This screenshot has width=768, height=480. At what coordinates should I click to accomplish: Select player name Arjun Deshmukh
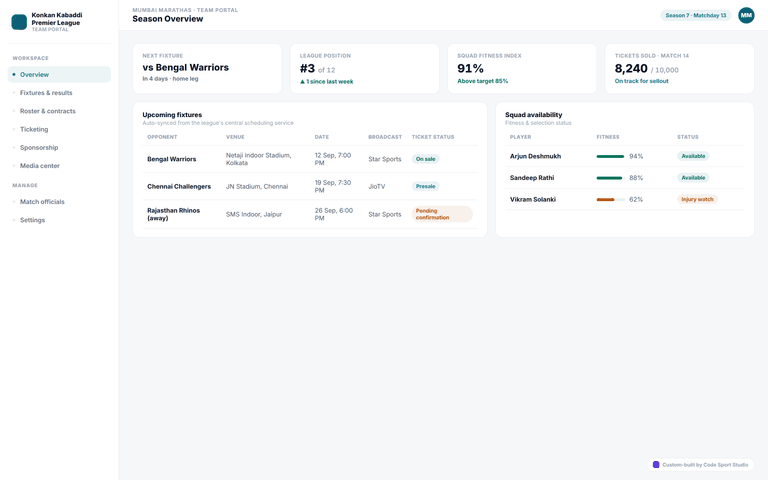click(535, 156)
